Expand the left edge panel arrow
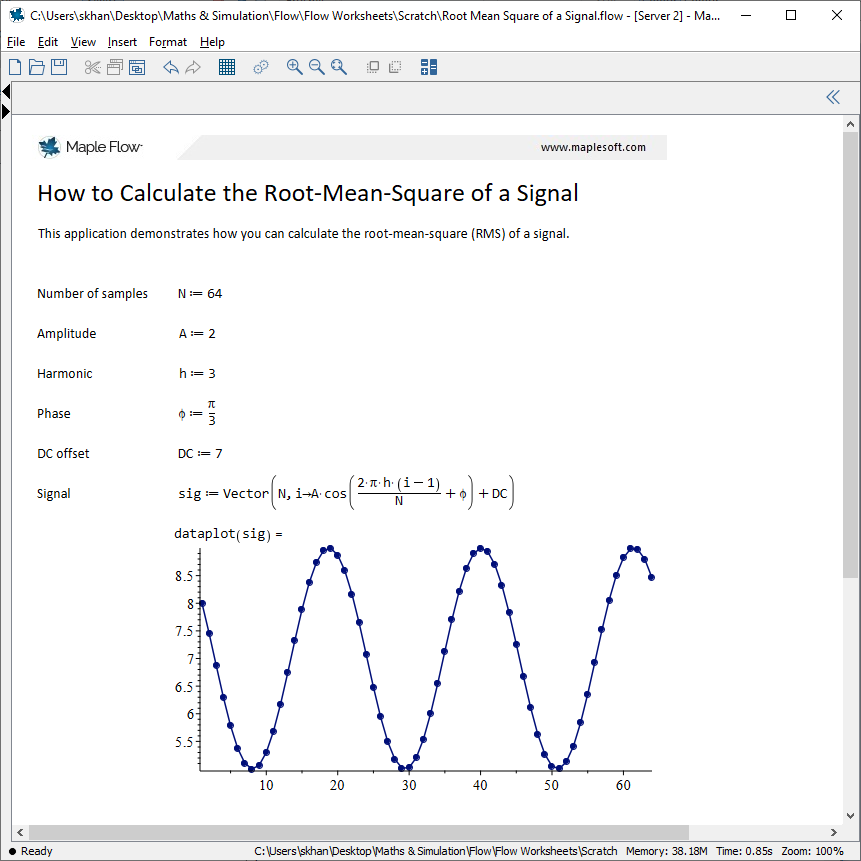The width and height of the screenshot is (861, 861). [x=6, y=110]
